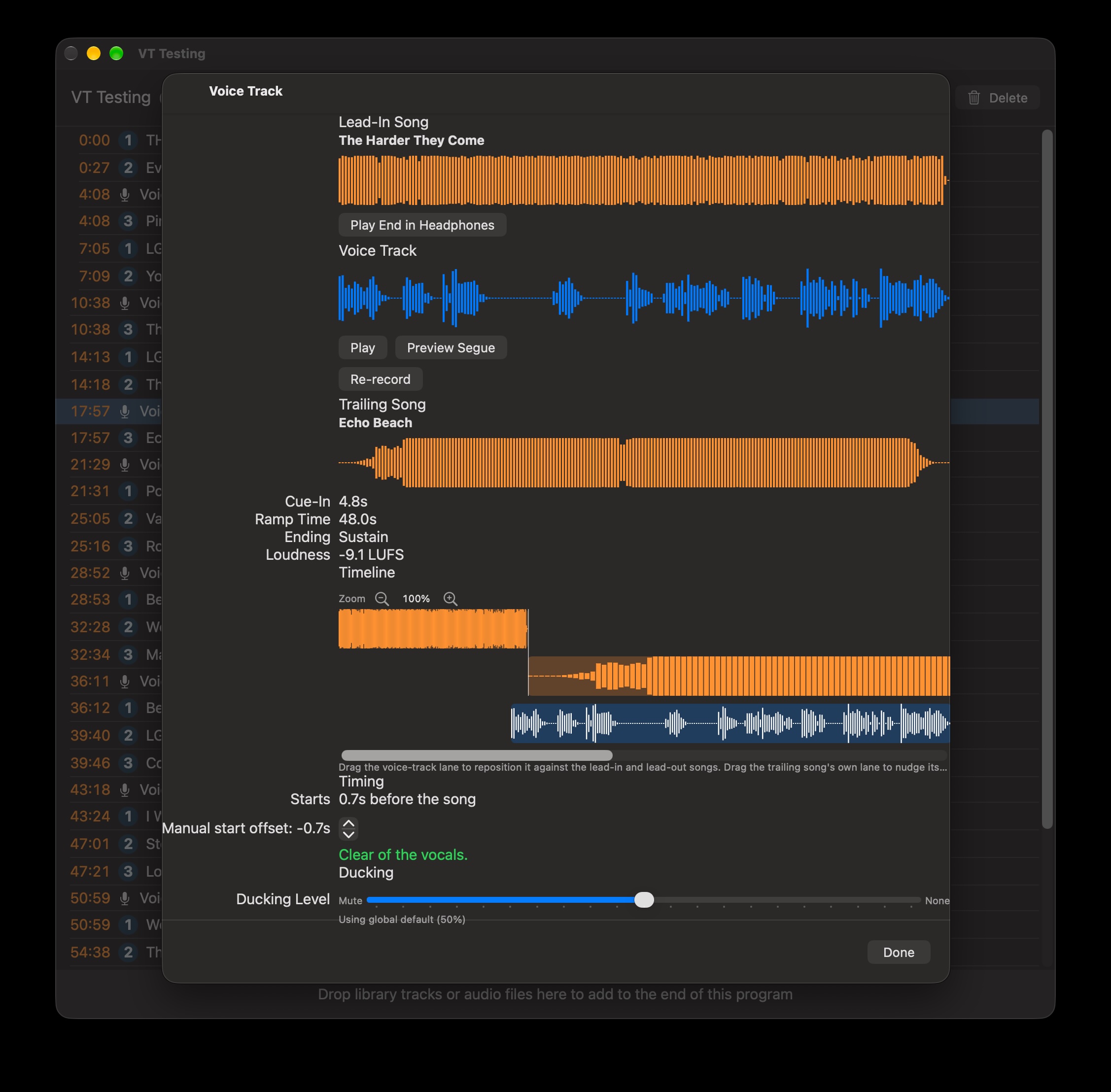The height and width of the screenshot is (1092, 1111).
Task: Click the 100% zoom level text
Action: click(x=416, y=599)
